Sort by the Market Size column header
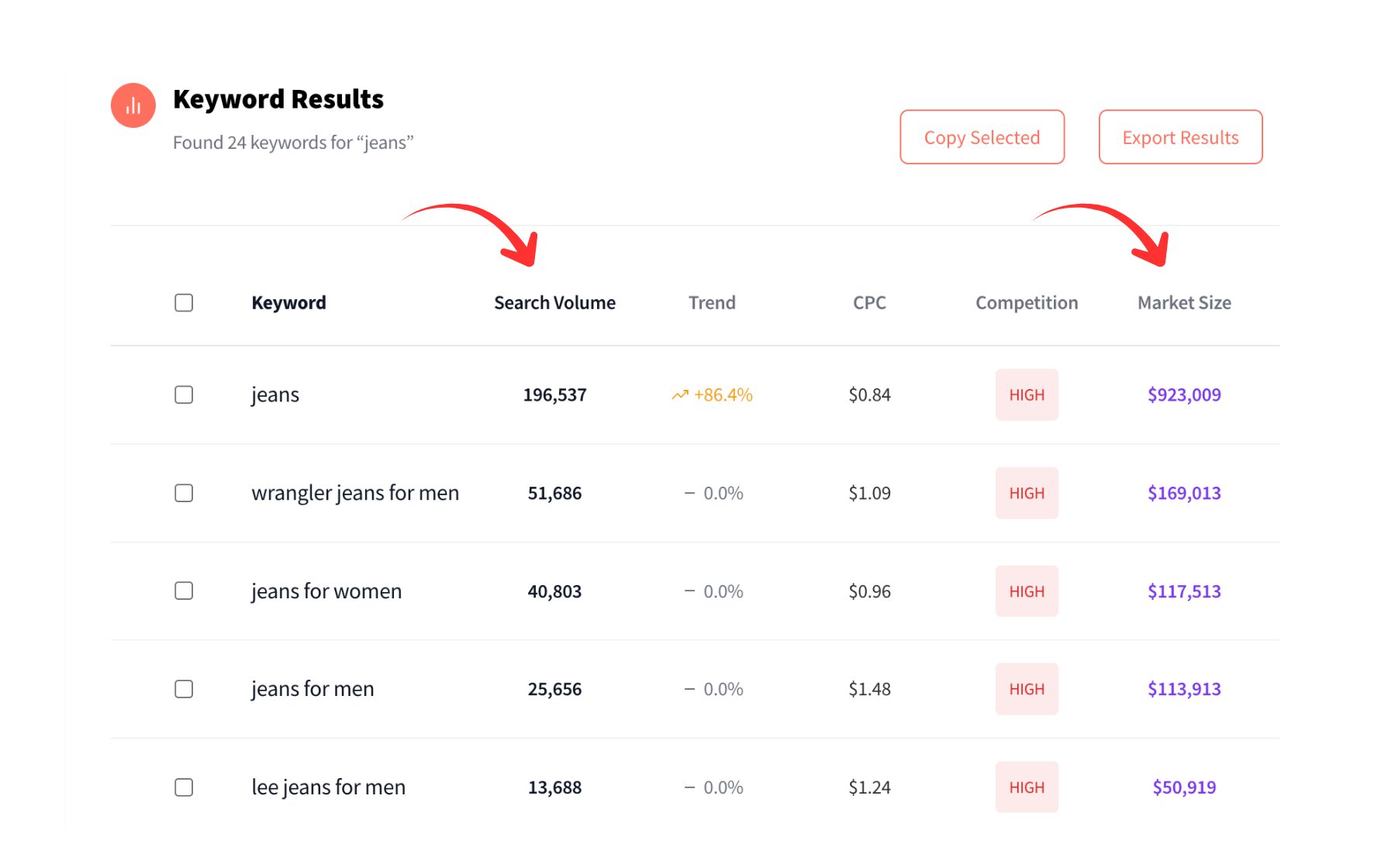Image resolution: width=1388 pixels, height=868 pixels. point(1184,303)
